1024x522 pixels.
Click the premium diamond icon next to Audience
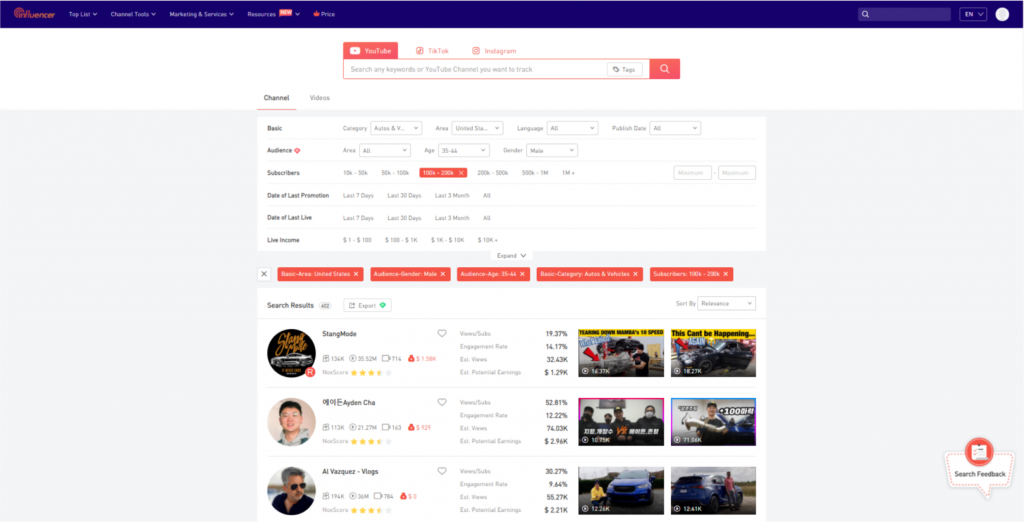(297, 150)
